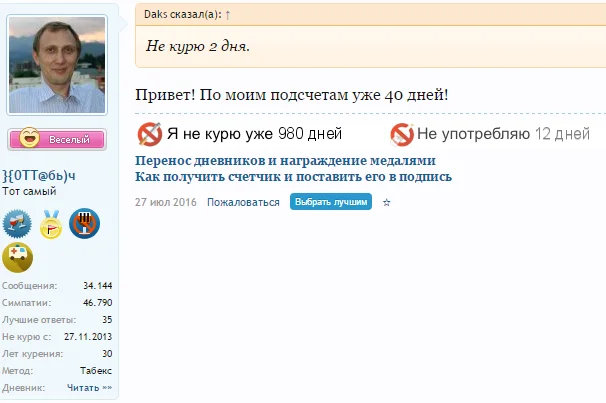The image size is (606, 403).
Task: Jump to Daks's original post via arrow
Action: click(x=228, y=15)
